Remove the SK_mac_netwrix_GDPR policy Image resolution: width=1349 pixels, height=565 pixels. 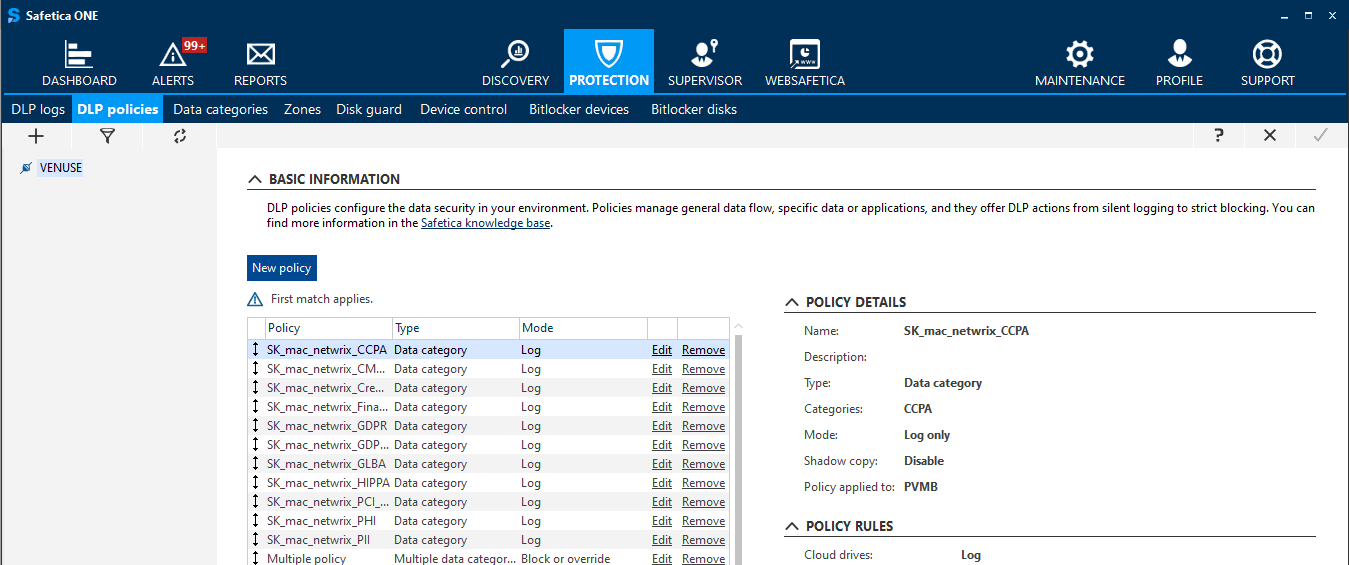pyautogui.click(x=703, y=426)
